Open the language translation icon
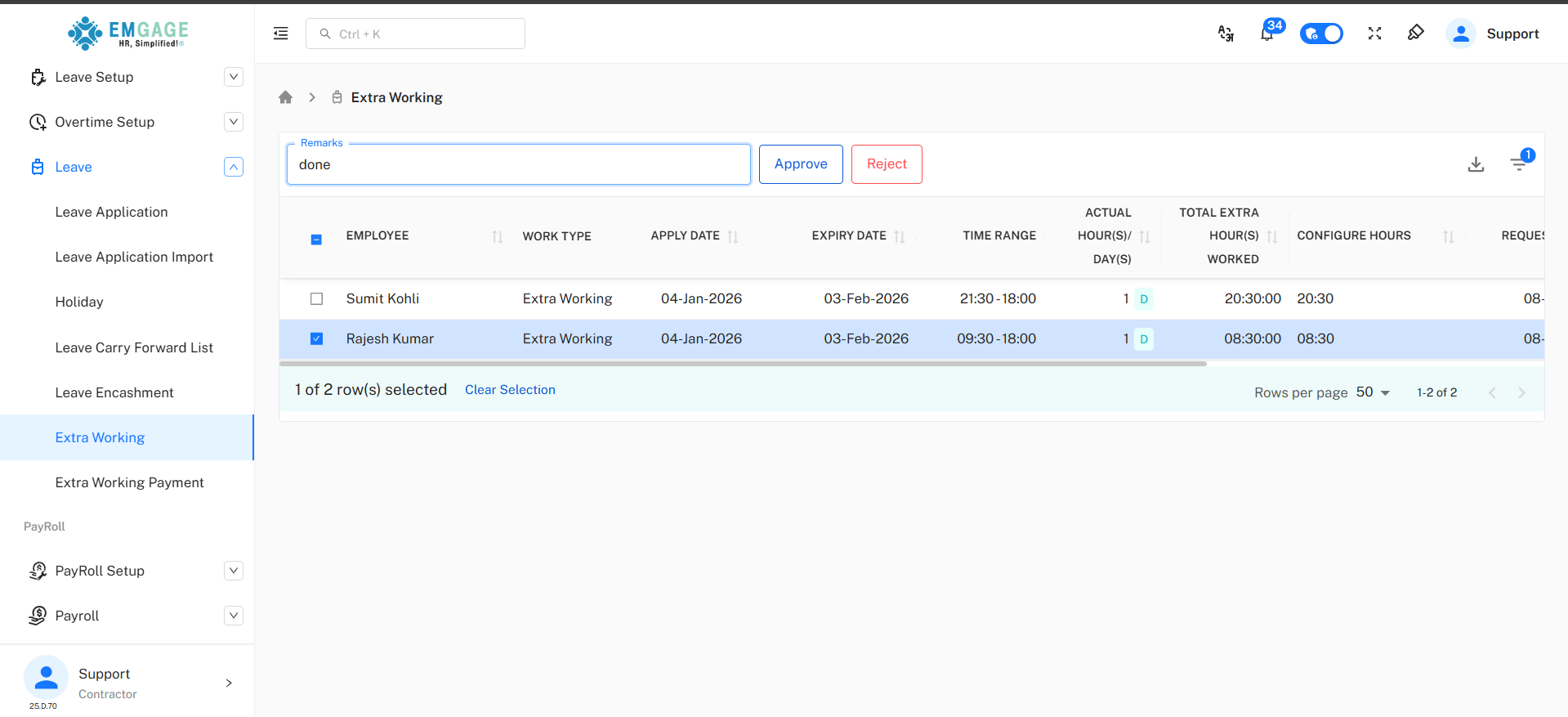This screenshot has width=1568, height=717. tap(1226, 34)
